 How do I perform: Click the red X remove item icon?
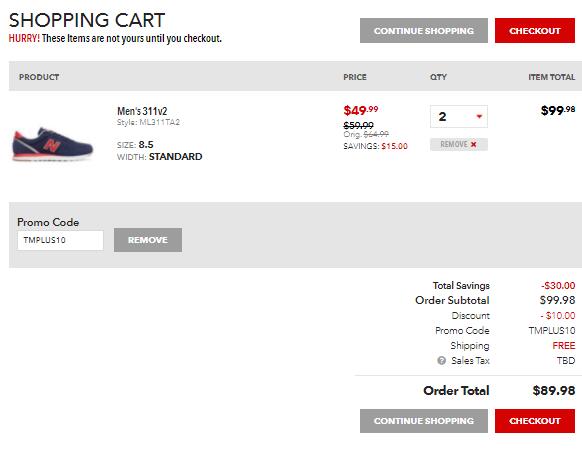[x=473, y=144]
